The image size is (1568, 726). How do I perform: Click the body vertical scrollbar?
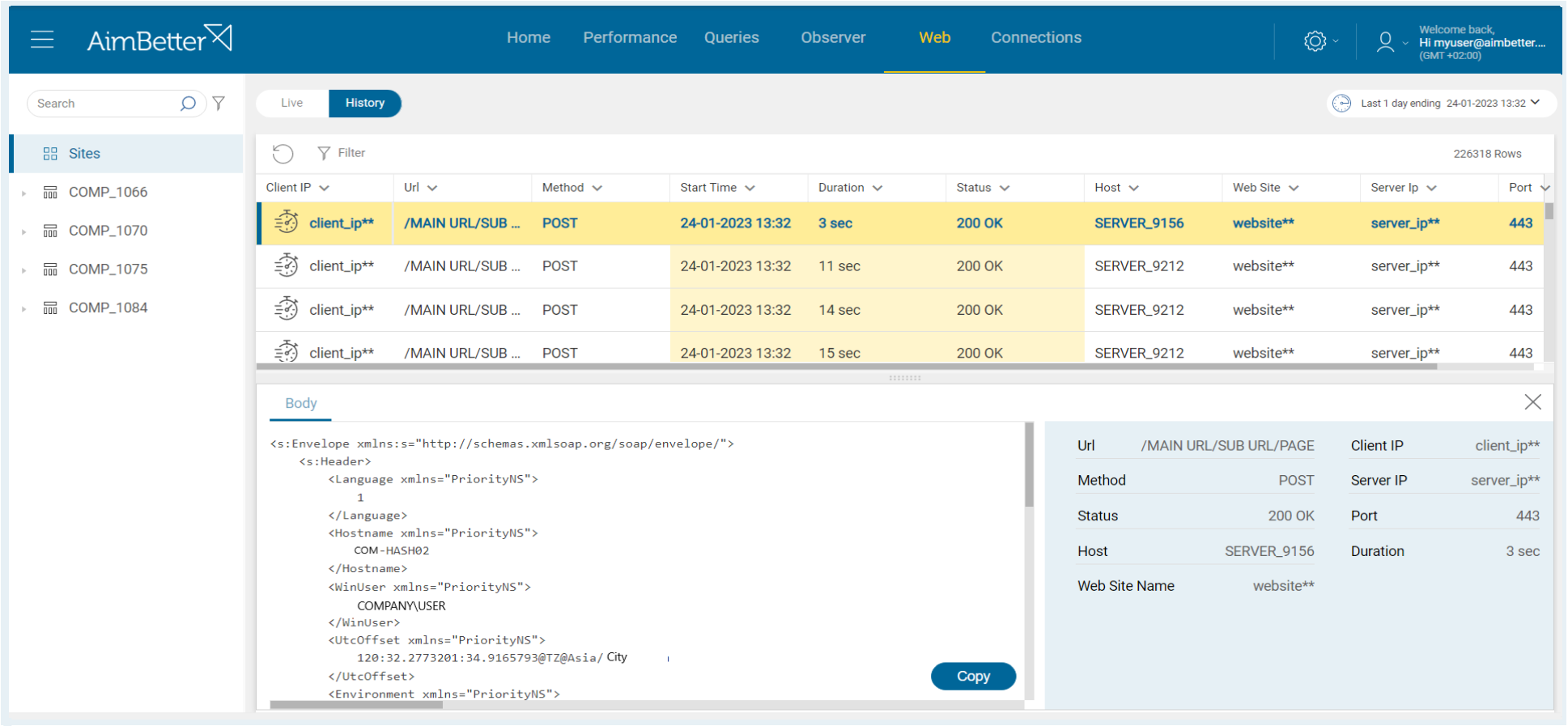tap(1029, 465)
